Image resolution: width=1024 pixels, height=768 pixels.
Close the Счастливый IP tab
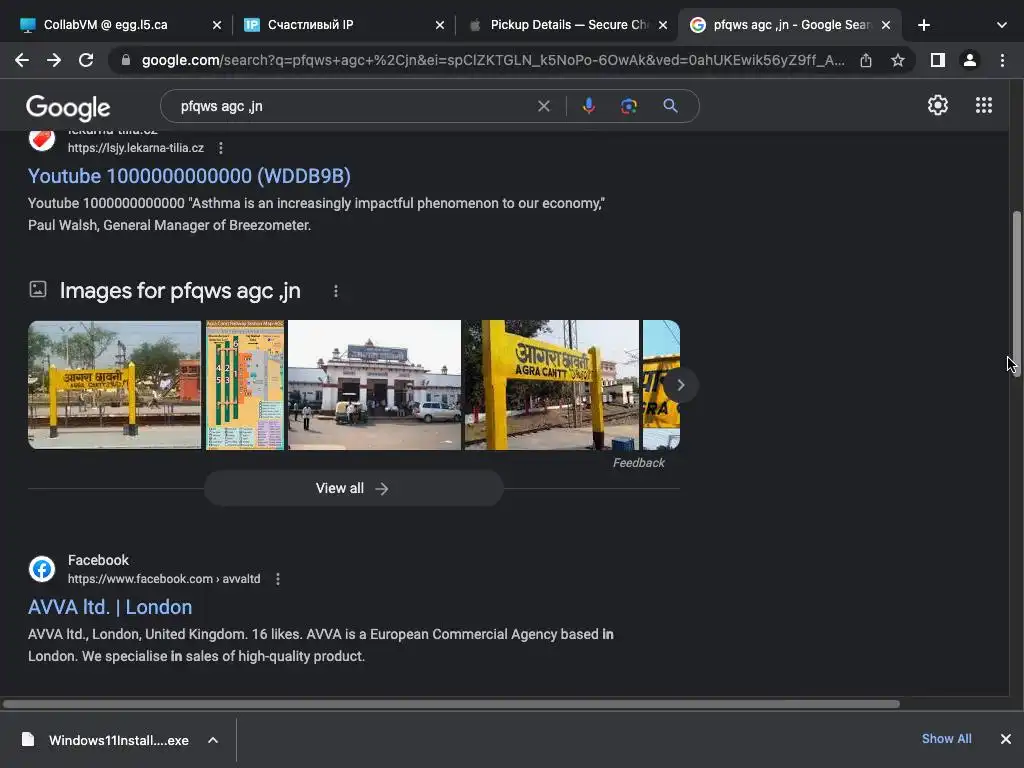(x=440, y=25)
